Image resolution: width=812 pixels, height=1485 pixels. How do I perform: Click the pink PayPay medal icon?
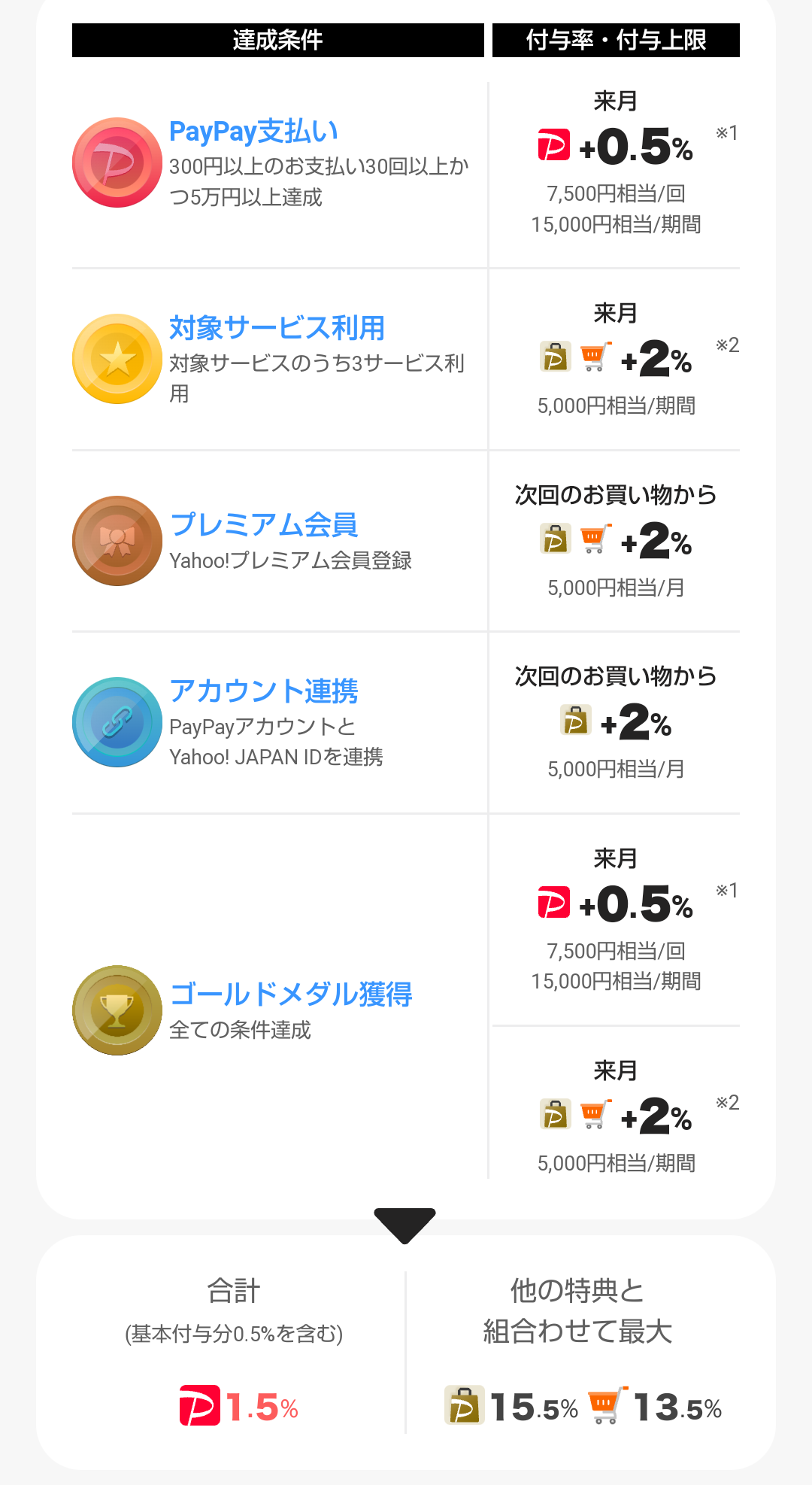pos(117,162)
